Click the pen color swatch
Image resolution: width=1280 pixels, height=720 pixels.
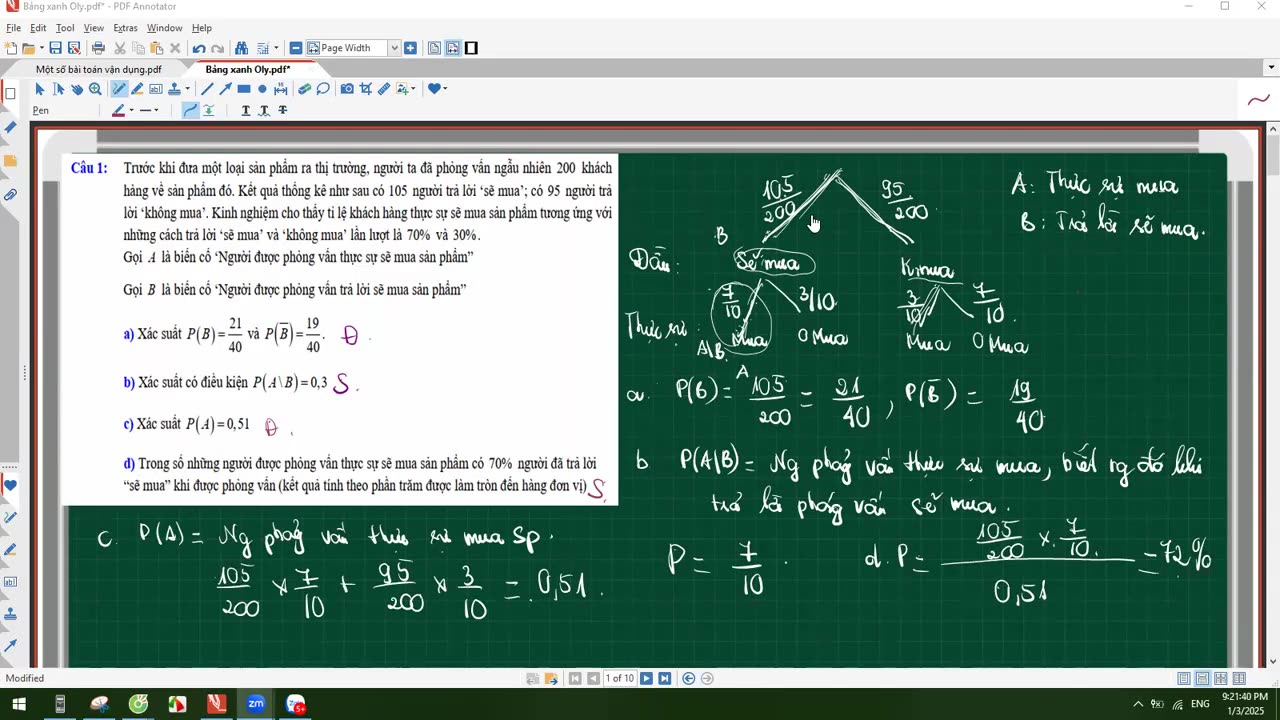click(x=118, y=110)
